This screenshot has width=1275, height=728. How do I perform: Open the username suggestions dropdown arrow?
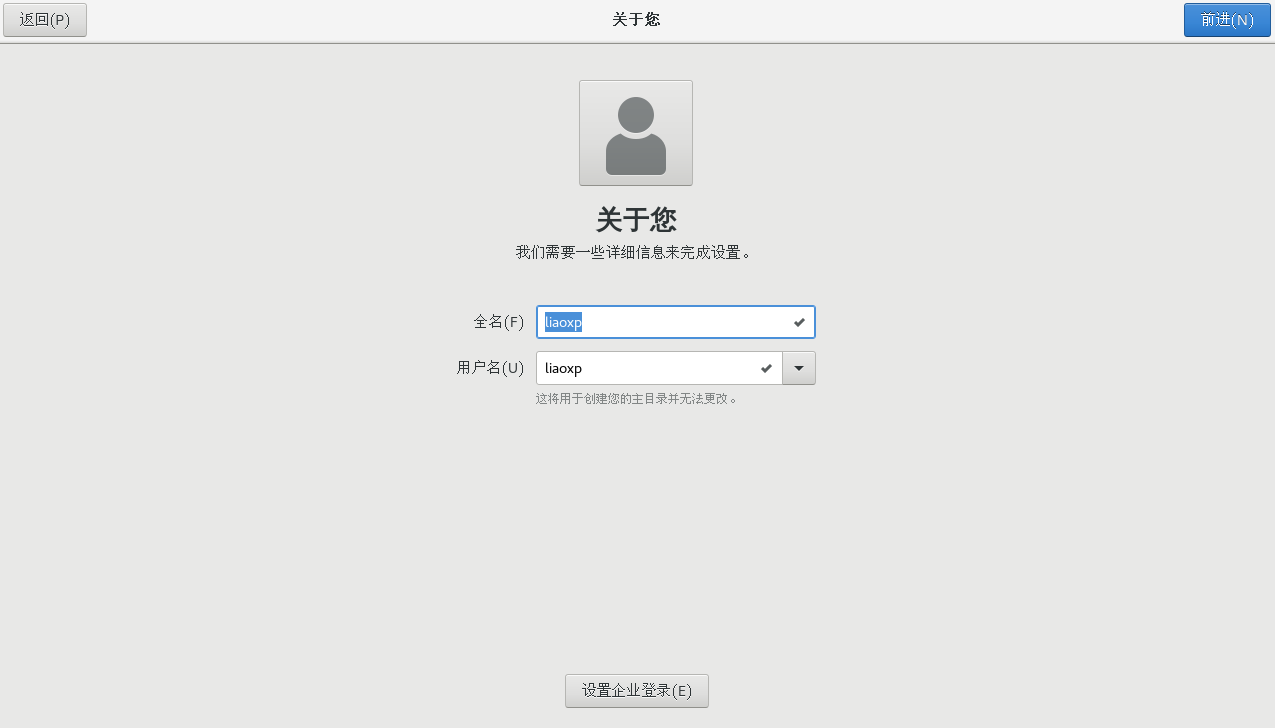(x=799, y=368)
